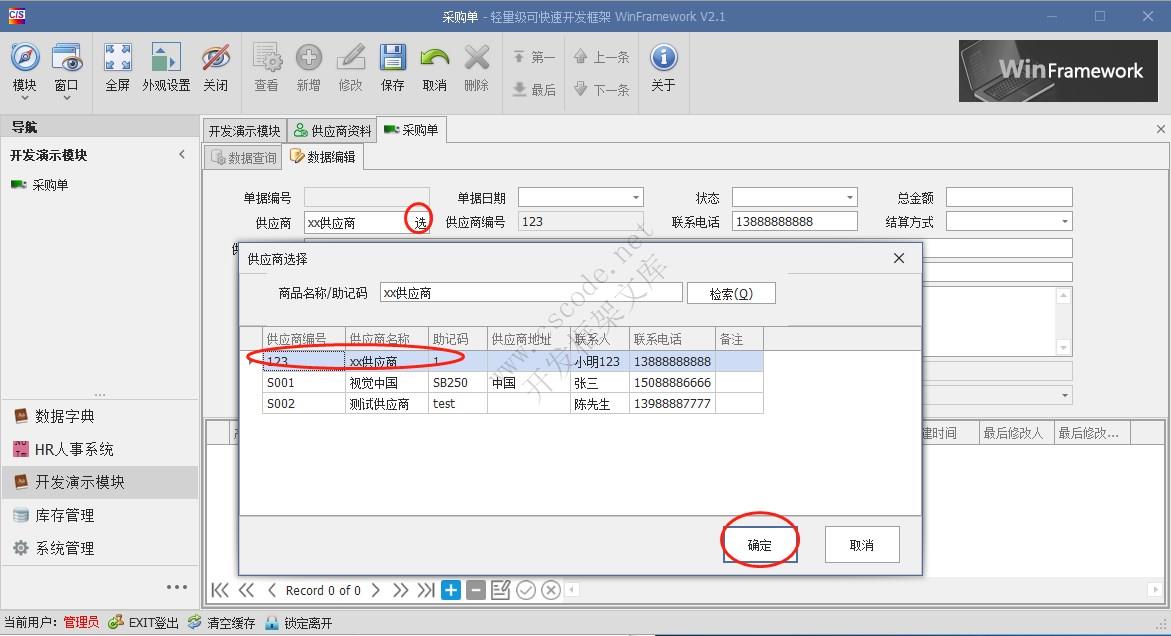Image resolution: width=1171 pixels, height=636 pixels.
Task: Click the 检索(Q) search button in dialog
Action: point(731,292)
